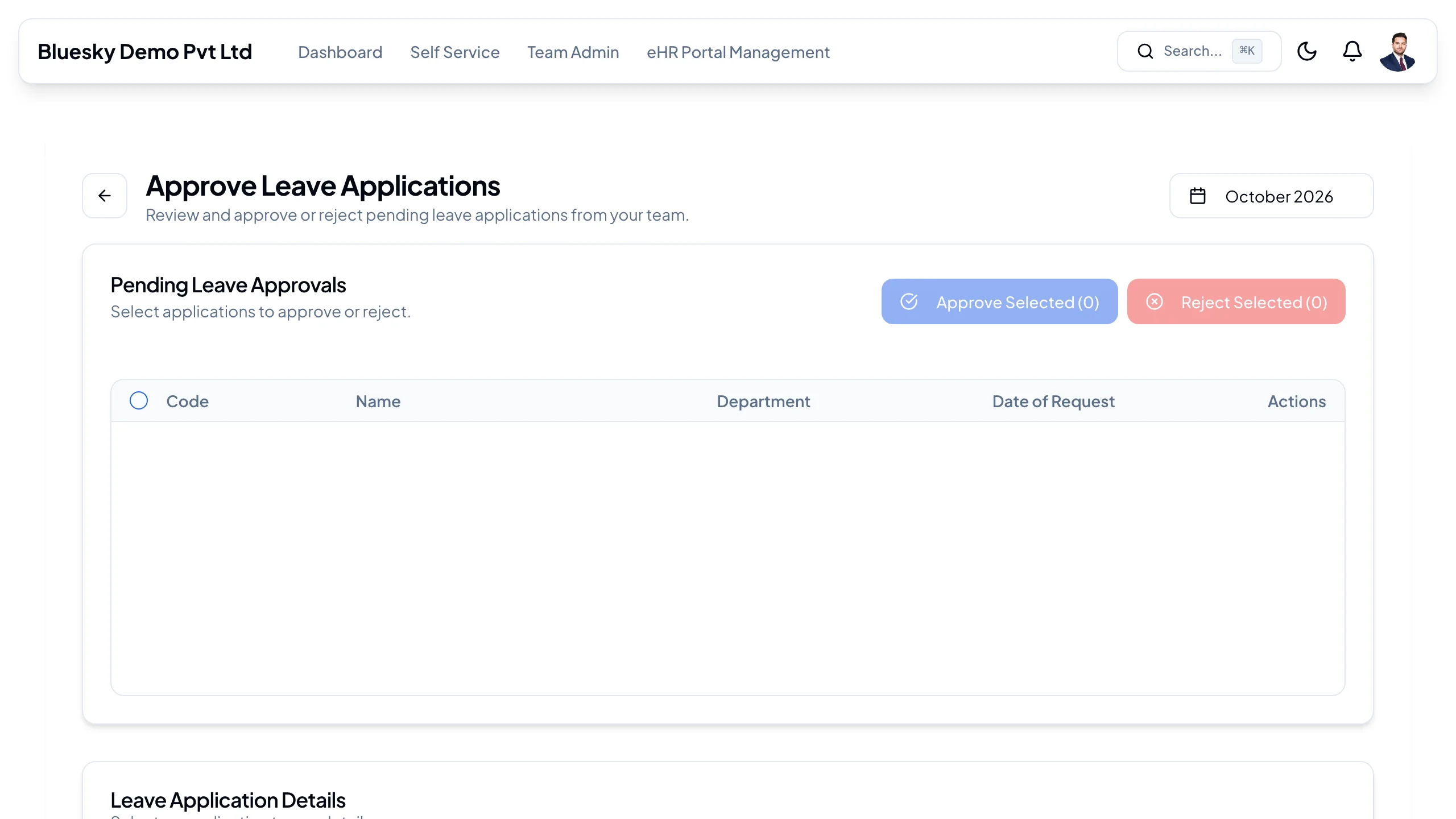The height and width of the screenshot is (819, 1456).
Task: Toggle the select-all checkbox in table header
Action: pyautogui.click(x=138, y=400)
